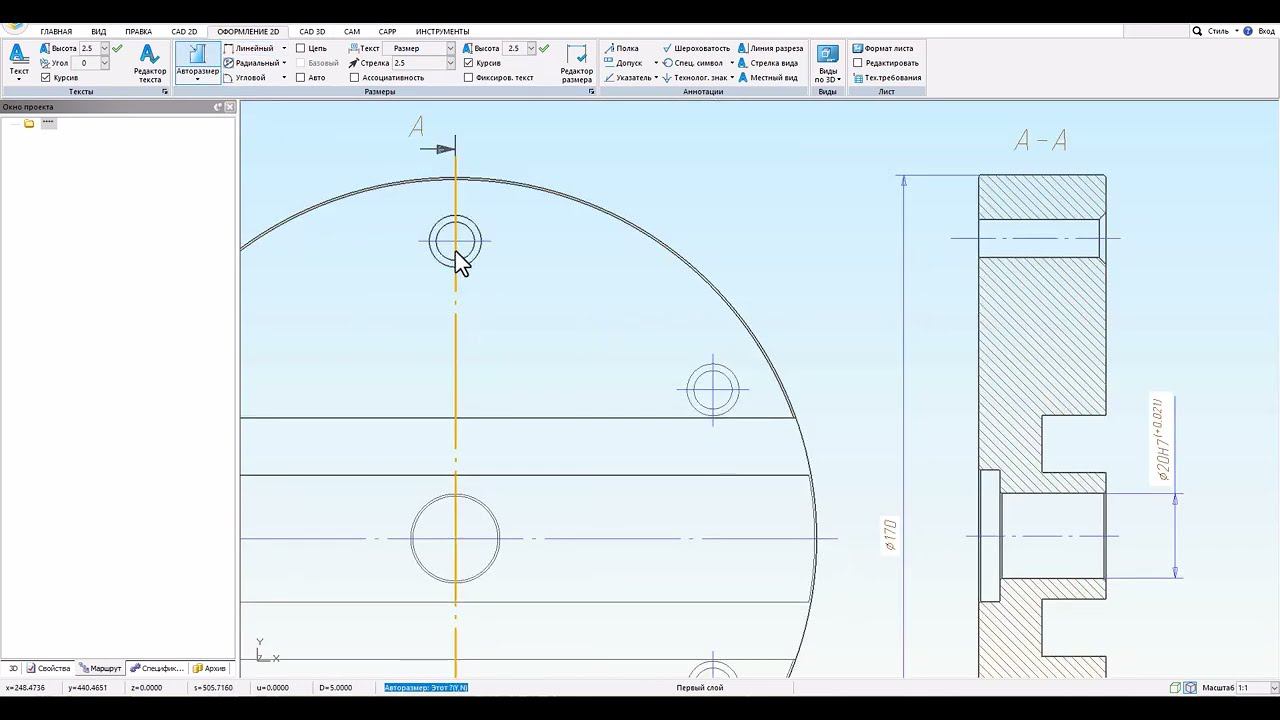Screen dimensions: 1280x720
Task: Close the Окно проекта panel
Action: (230, 107)
